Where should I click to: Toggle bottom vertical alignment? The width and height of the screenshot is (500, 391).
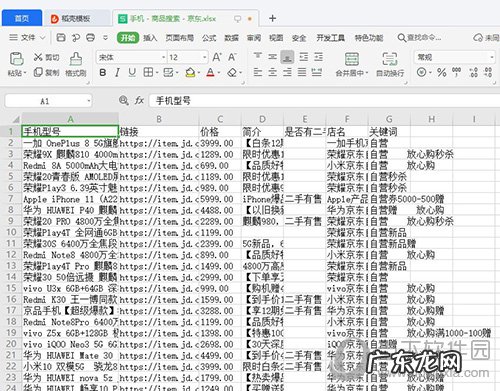pyautogui.click(x=287, y=57)
